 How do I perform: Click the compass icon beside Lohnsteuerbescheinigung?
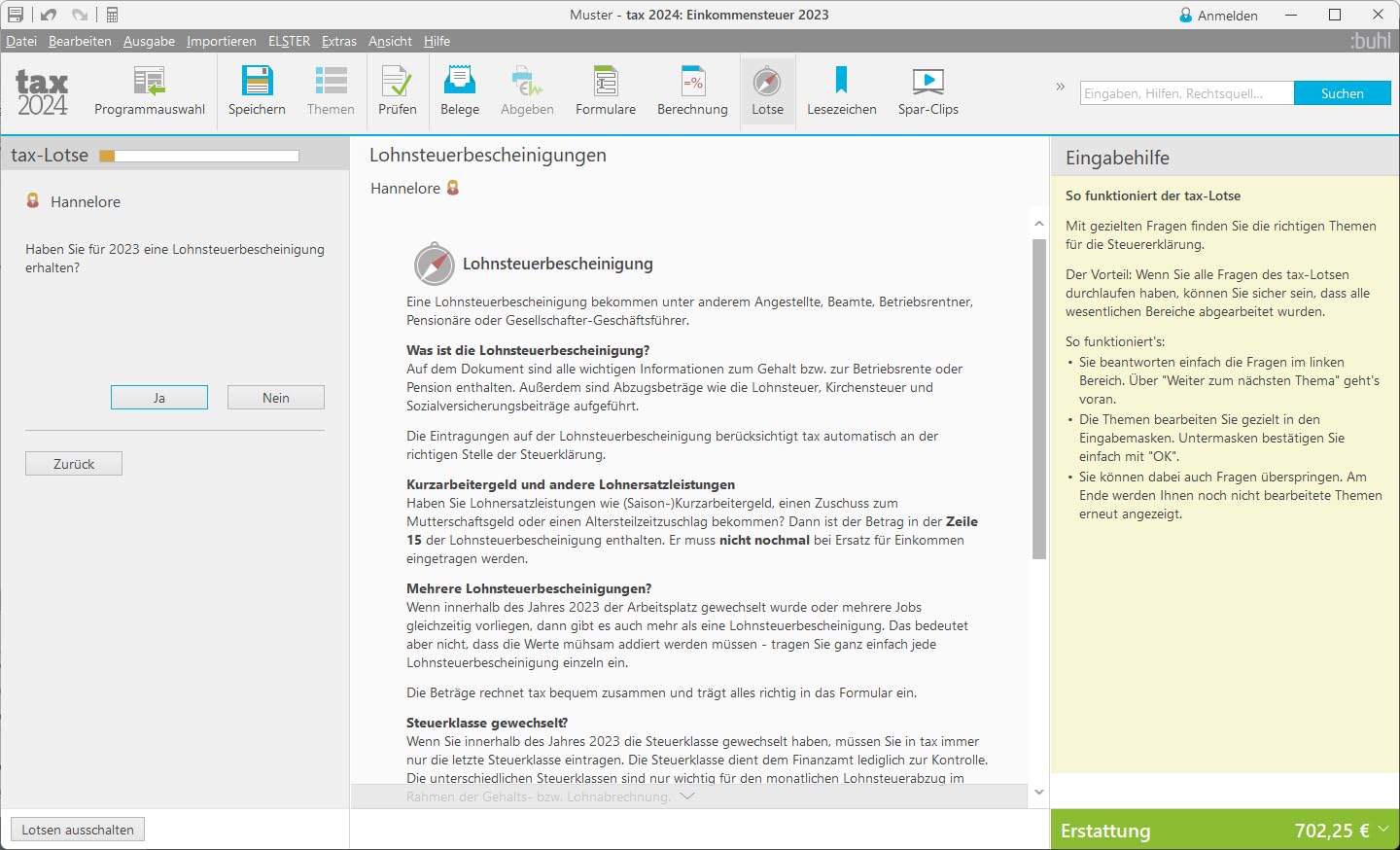tap(434, 264)
